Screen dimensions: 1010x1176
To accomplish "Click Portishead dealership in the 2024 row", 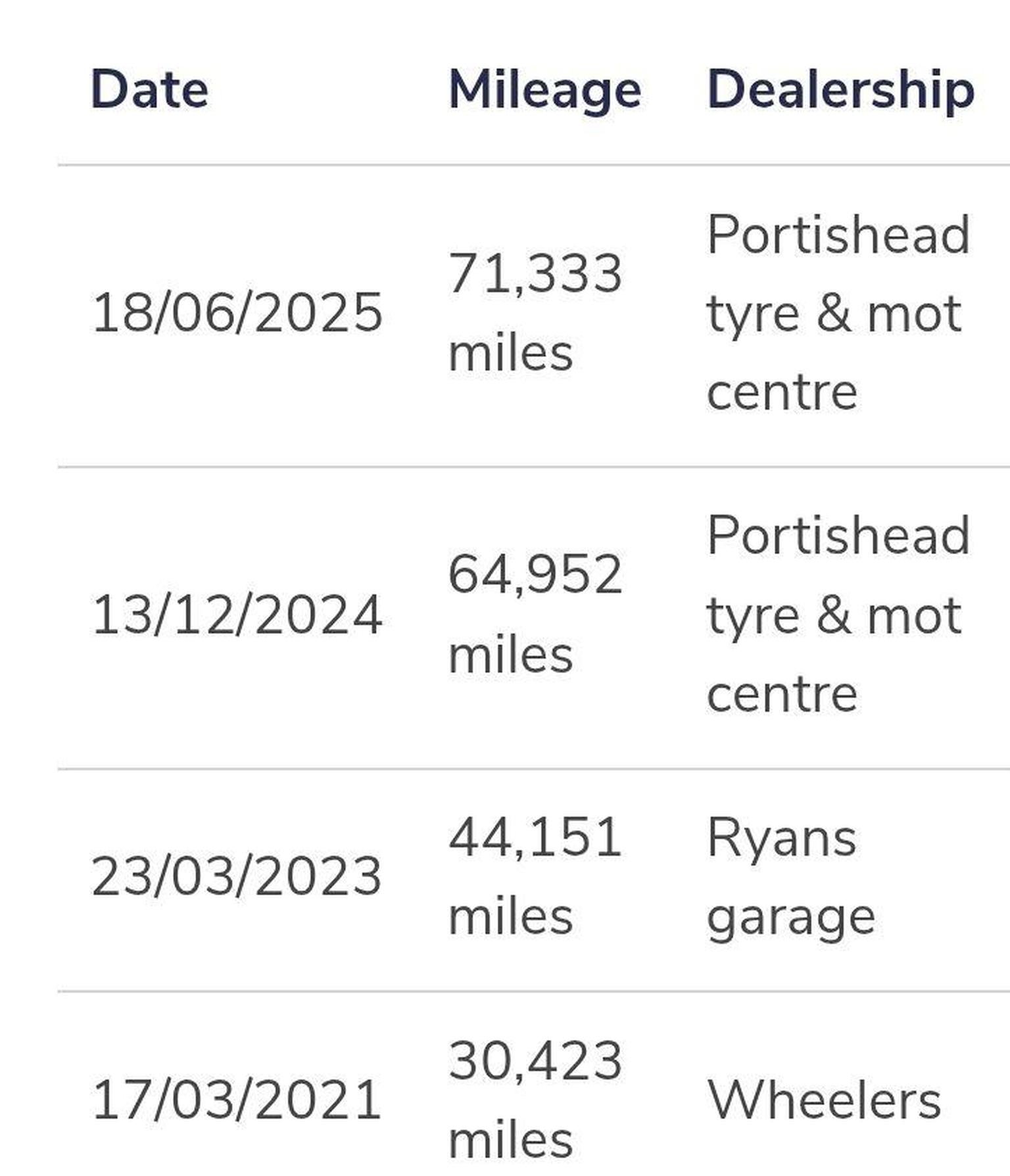I will (x=838, y=614).
